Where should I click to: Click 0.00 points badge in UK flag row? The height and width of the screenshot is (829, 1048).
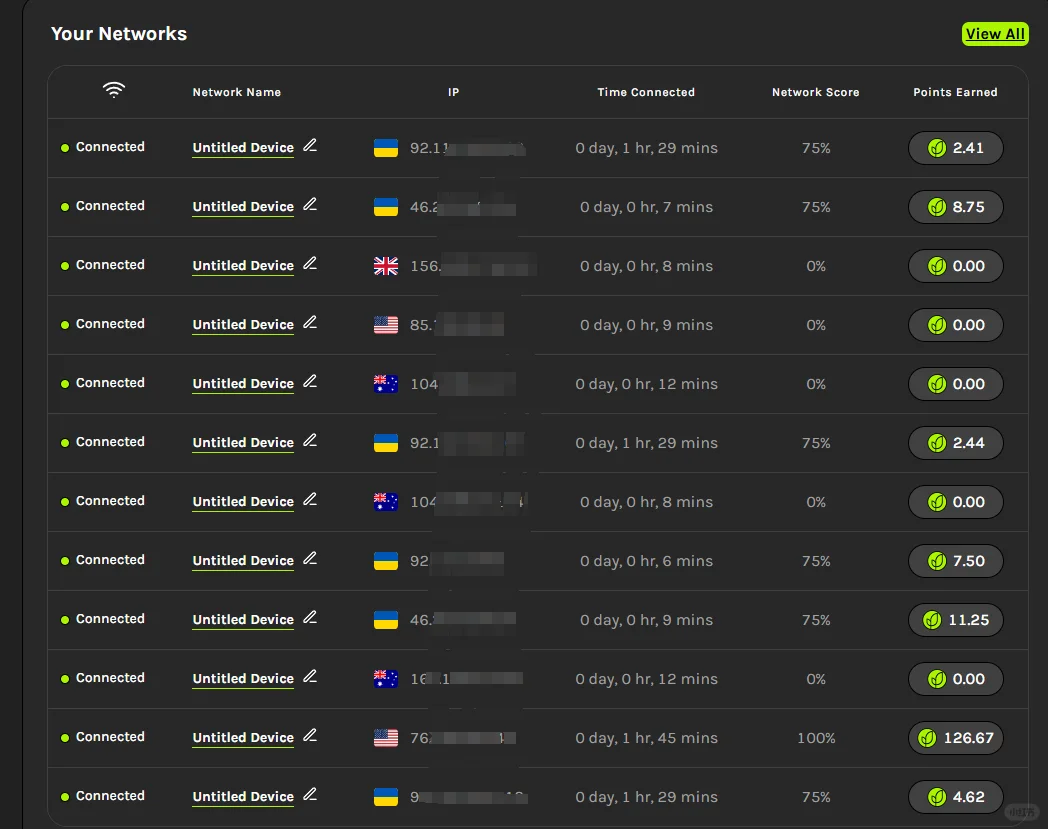tap(956, 266)
